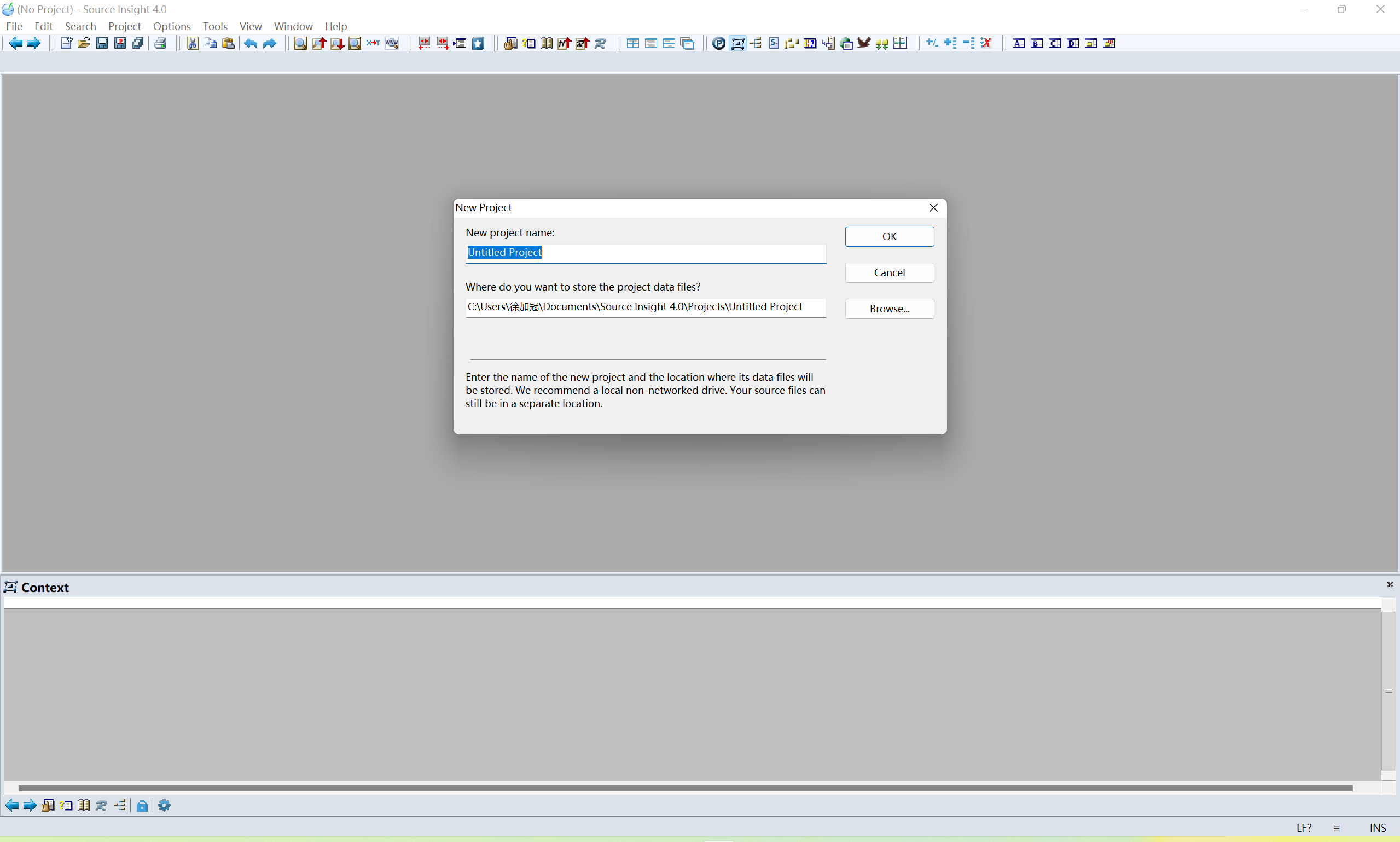Screen dimensions: 1400x842
Task: Click the Relation Window tree icon in the main toolbar
Action: tap(756, 43)
